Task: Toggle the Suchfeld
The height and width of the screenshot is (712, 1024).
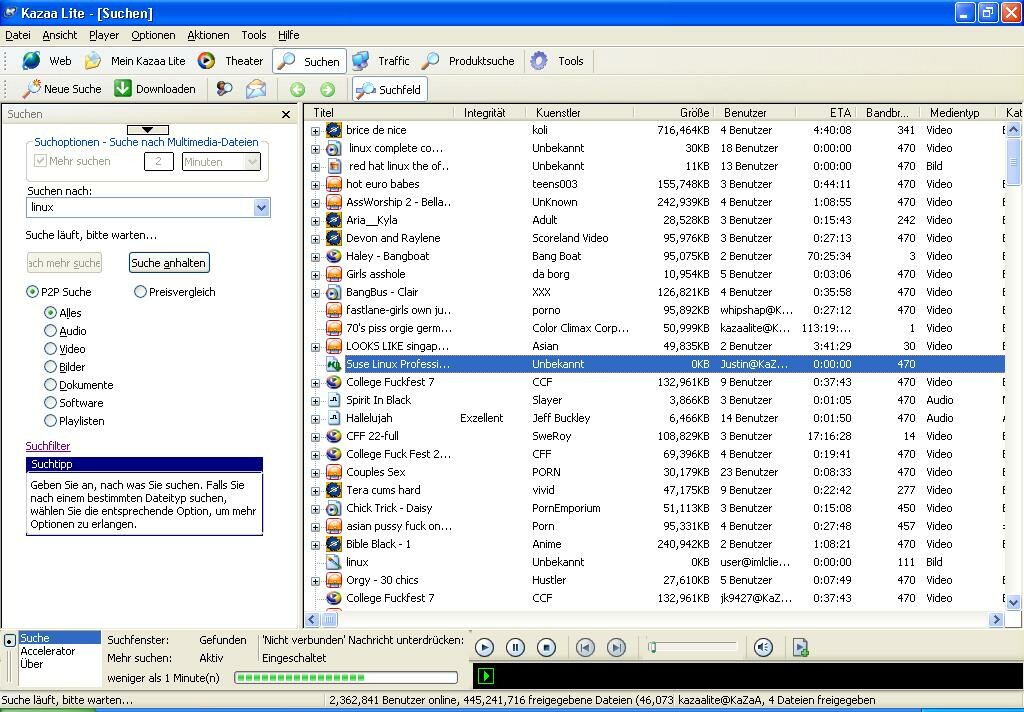Action: point(389,88)
